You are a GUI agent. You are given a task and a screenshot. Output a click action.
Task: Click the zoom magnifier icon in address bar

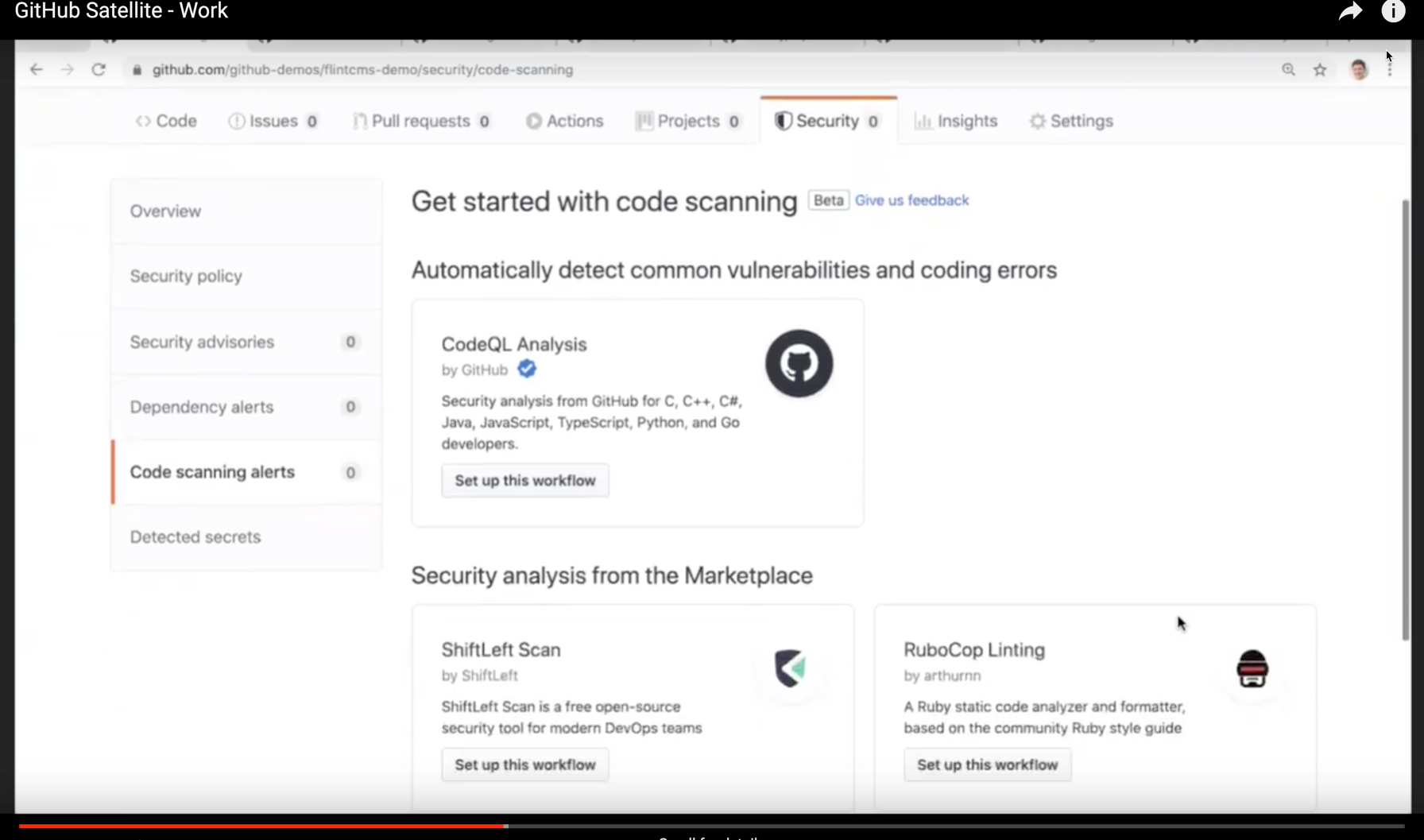coord(1288,70)
